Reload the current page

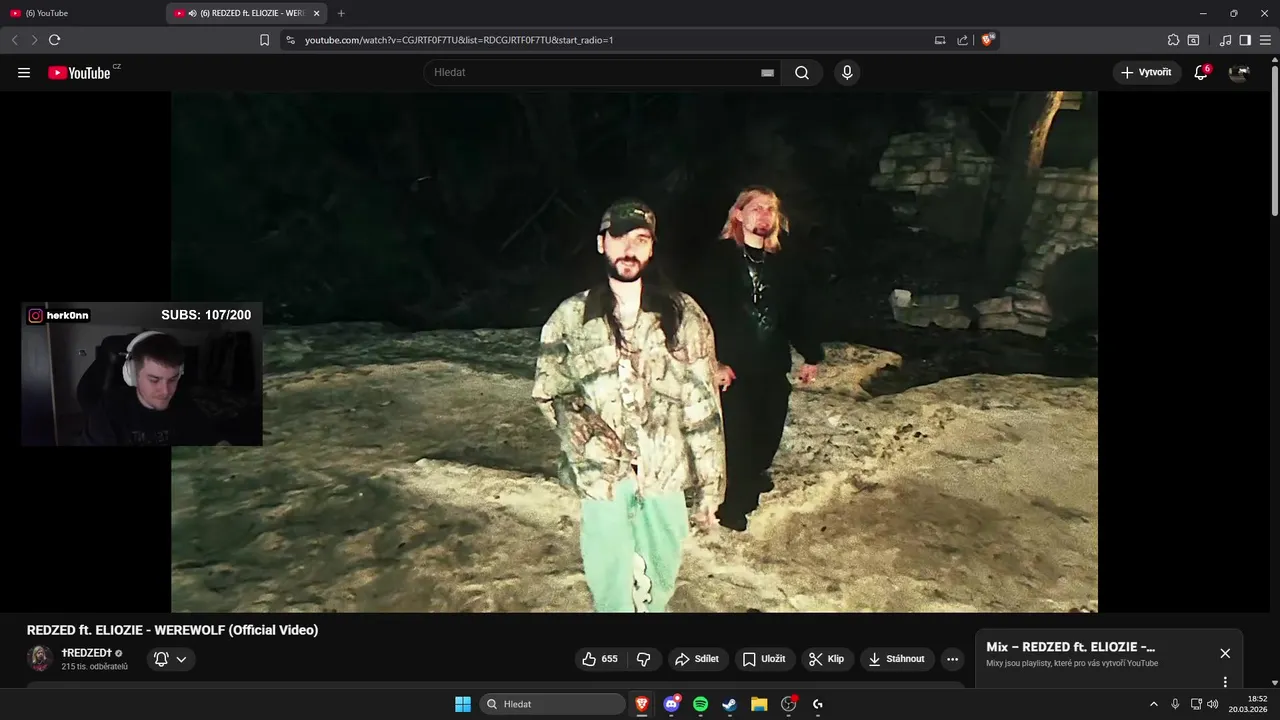point(54,40)
